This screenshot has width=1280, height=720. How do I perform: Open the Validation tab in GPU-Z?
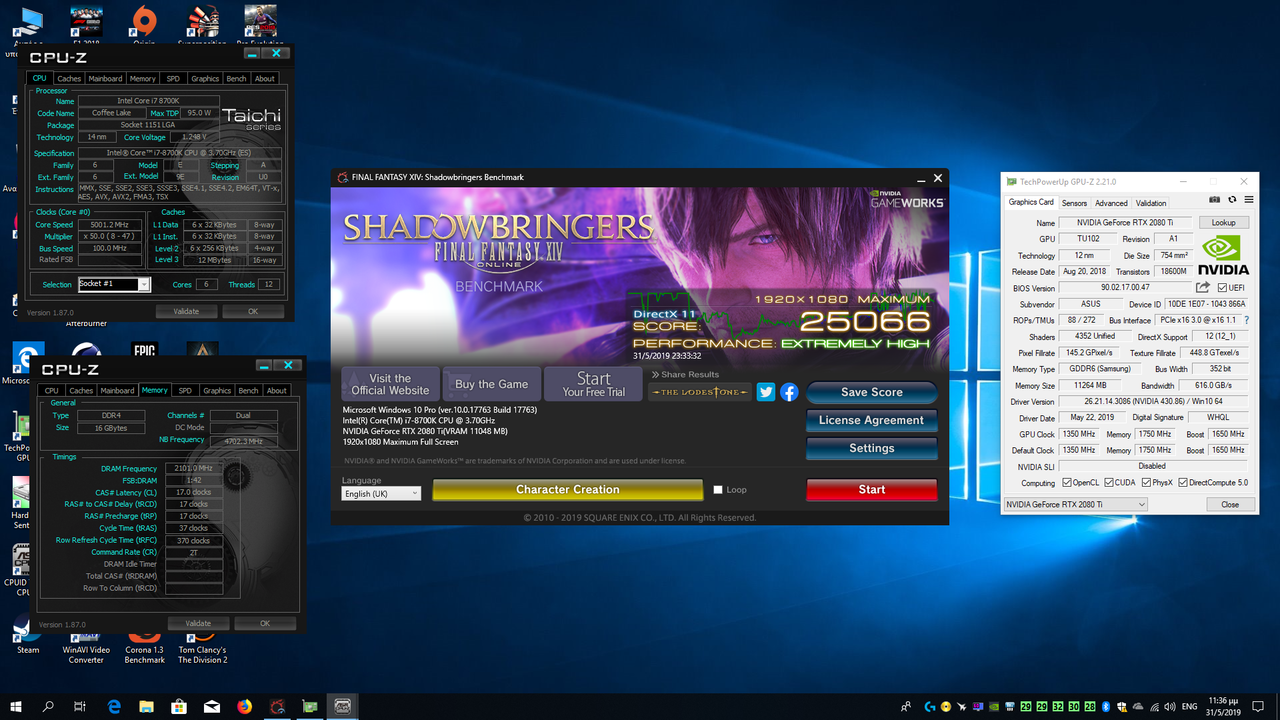point(1151,203)
